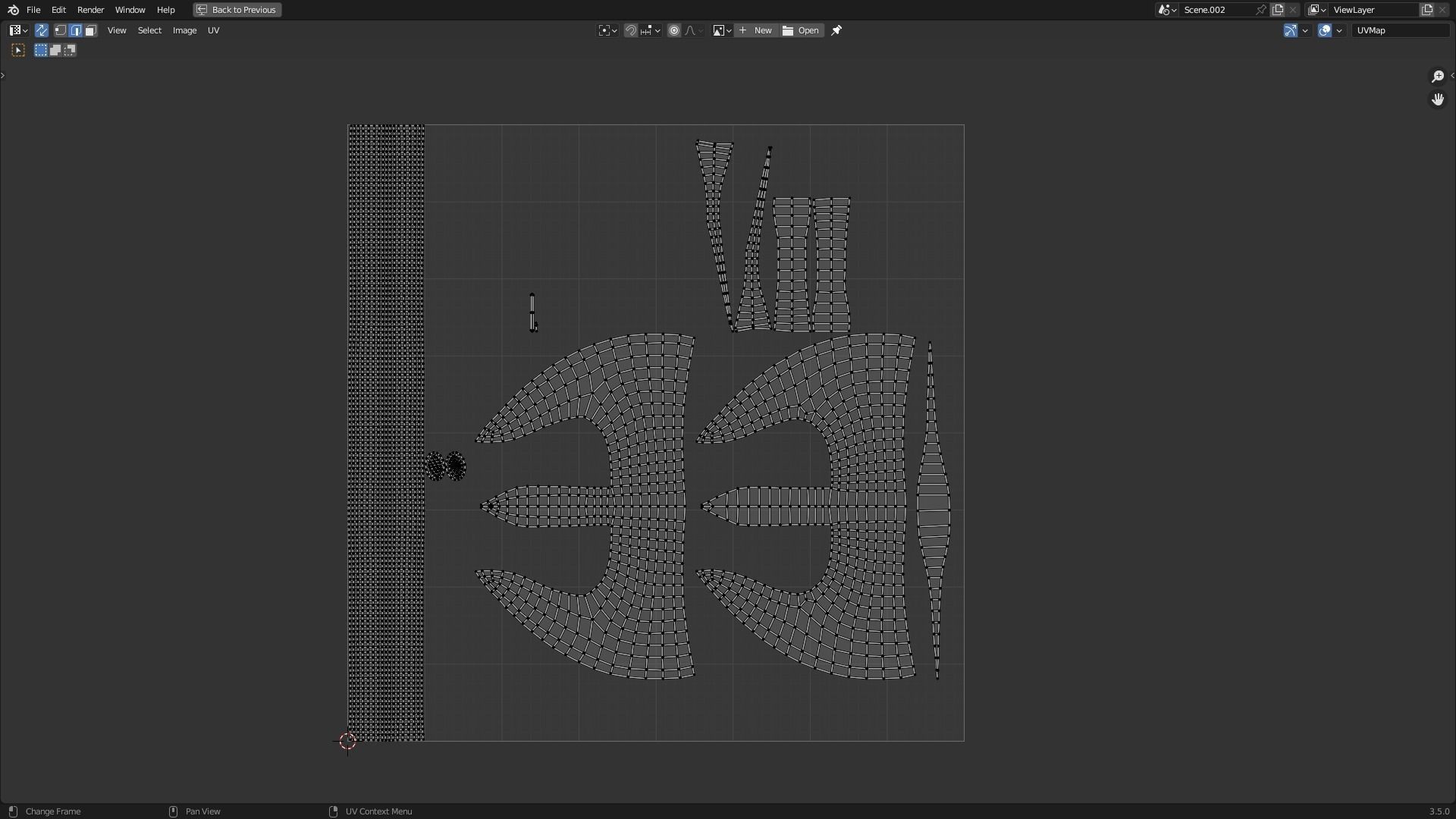The image size is (1456, 819).
Task: Open the pivot point dropdown
Action: tap(607, 30)
